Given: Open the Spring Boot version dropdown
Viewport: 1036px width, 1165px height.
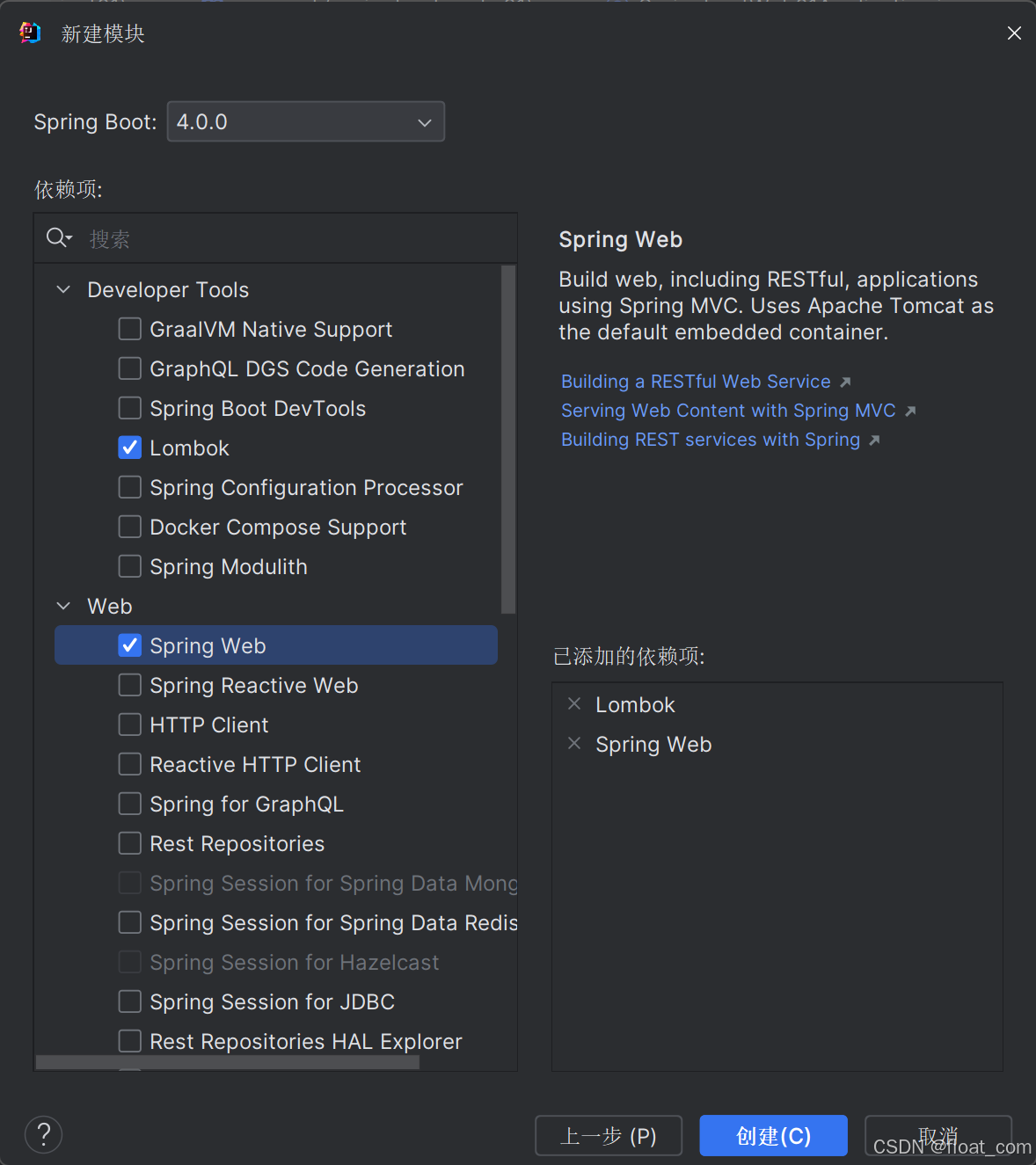Looking at the screenshot, I should pos(306,121).
